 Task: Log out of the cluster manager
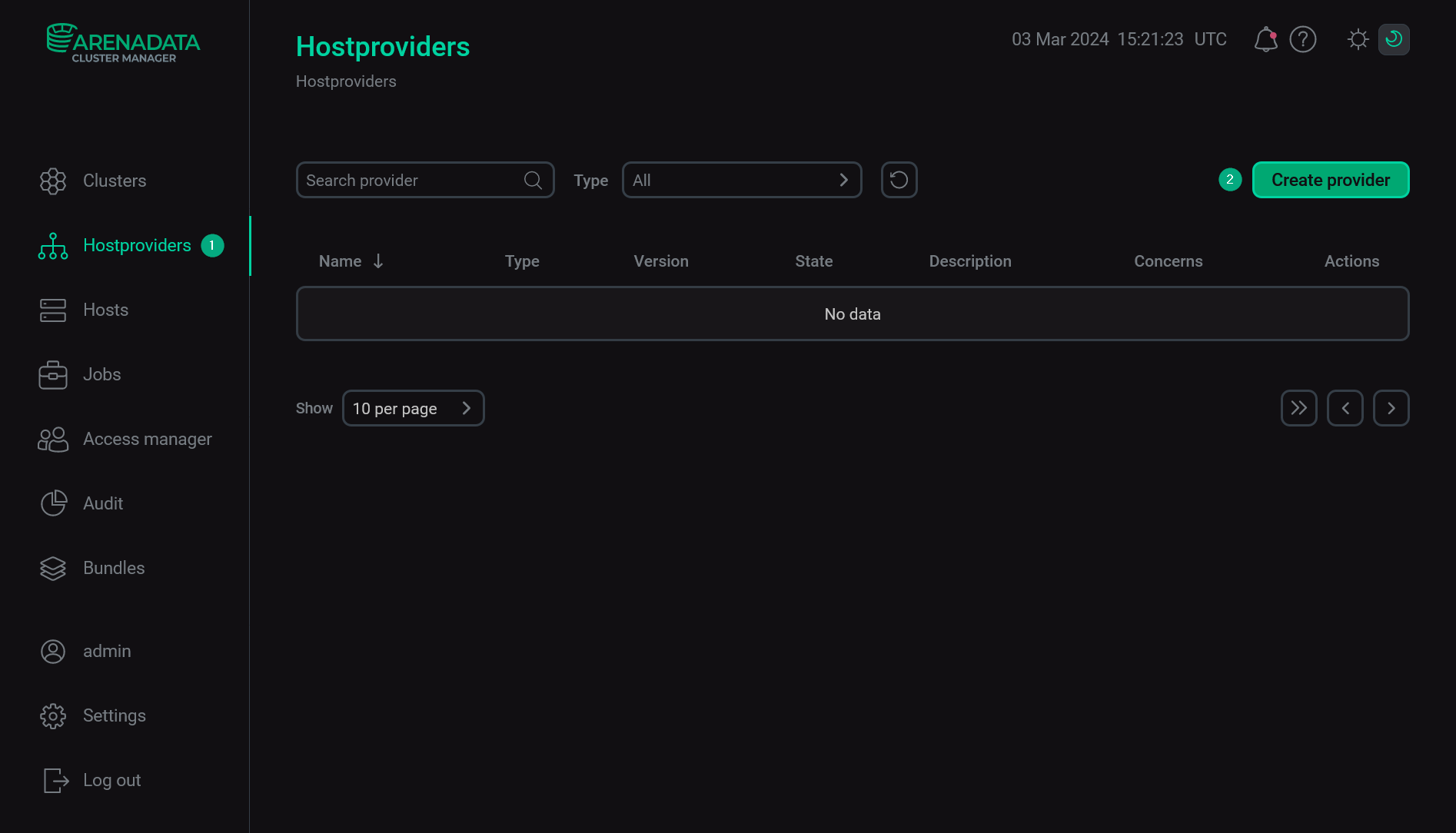(111, 780)
